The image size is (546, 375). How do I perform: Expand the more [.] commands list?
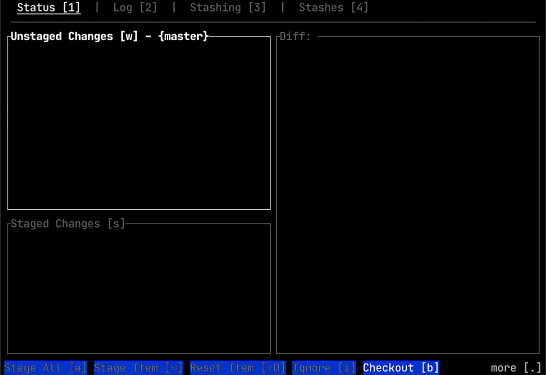[x=516, y=368]
